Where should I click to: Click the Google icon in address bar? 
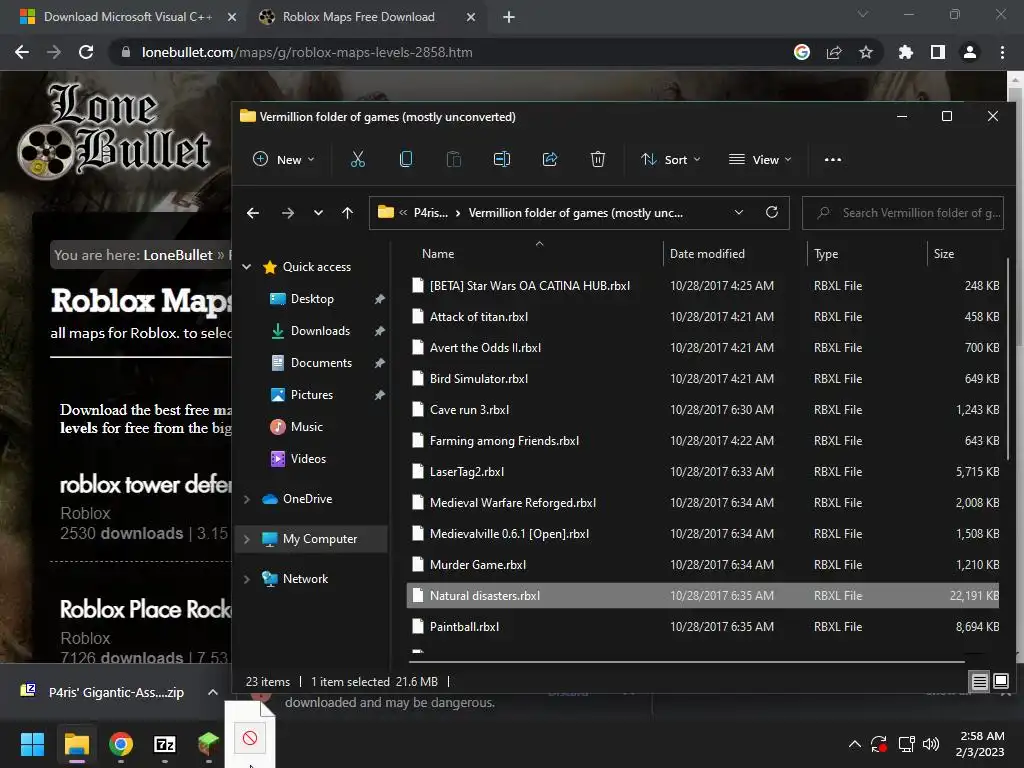pos(802,52)
